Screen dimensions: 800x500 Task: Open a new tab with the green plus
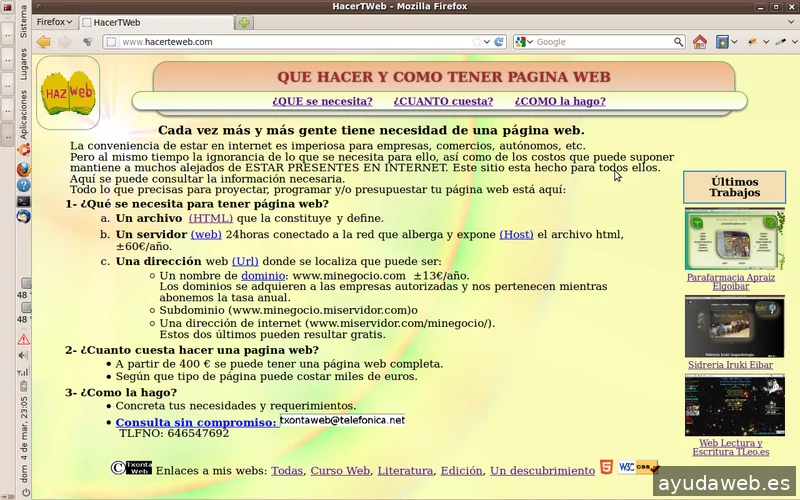pos(244,22)
